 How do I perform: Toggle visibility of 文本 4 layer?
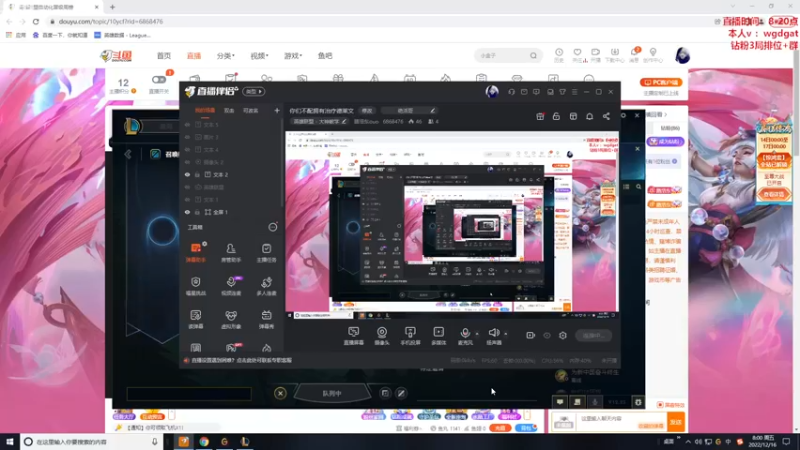(187, 149)
